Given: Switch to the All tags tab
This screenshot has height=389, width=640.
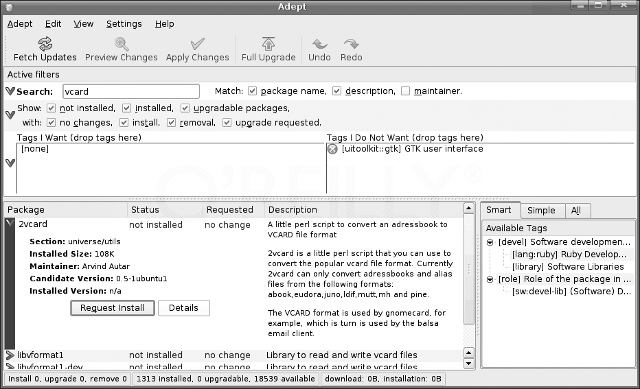Looking at the screenshot, I should coord(577,211).
